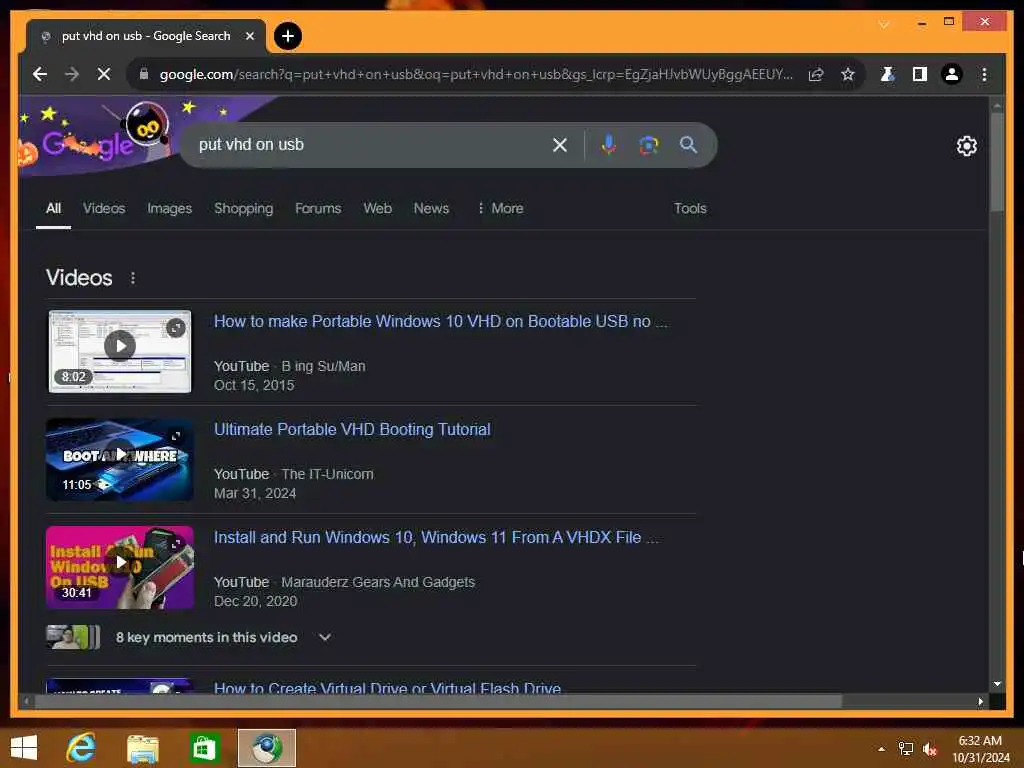Click the active Chrome taskbar button
1024x768 pixels.
pyautogui.click(x=266, y=748)
